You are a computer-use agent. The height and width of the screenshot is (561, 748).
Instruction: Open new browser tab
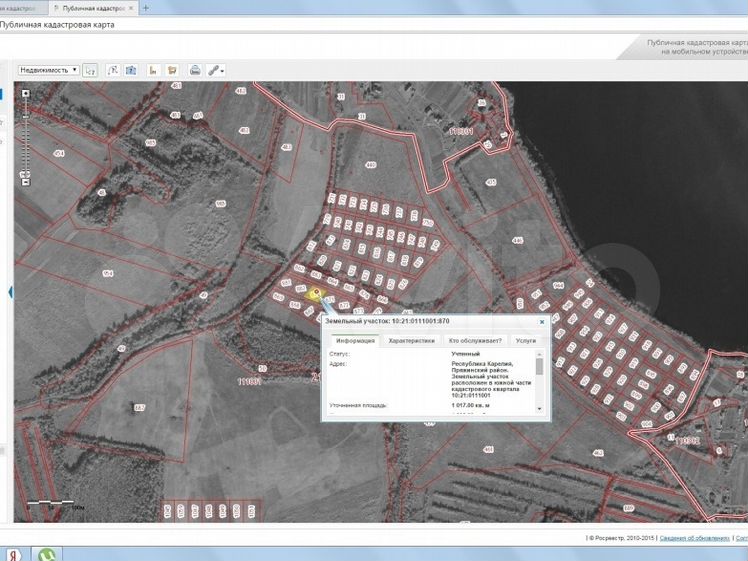[147, 7]
